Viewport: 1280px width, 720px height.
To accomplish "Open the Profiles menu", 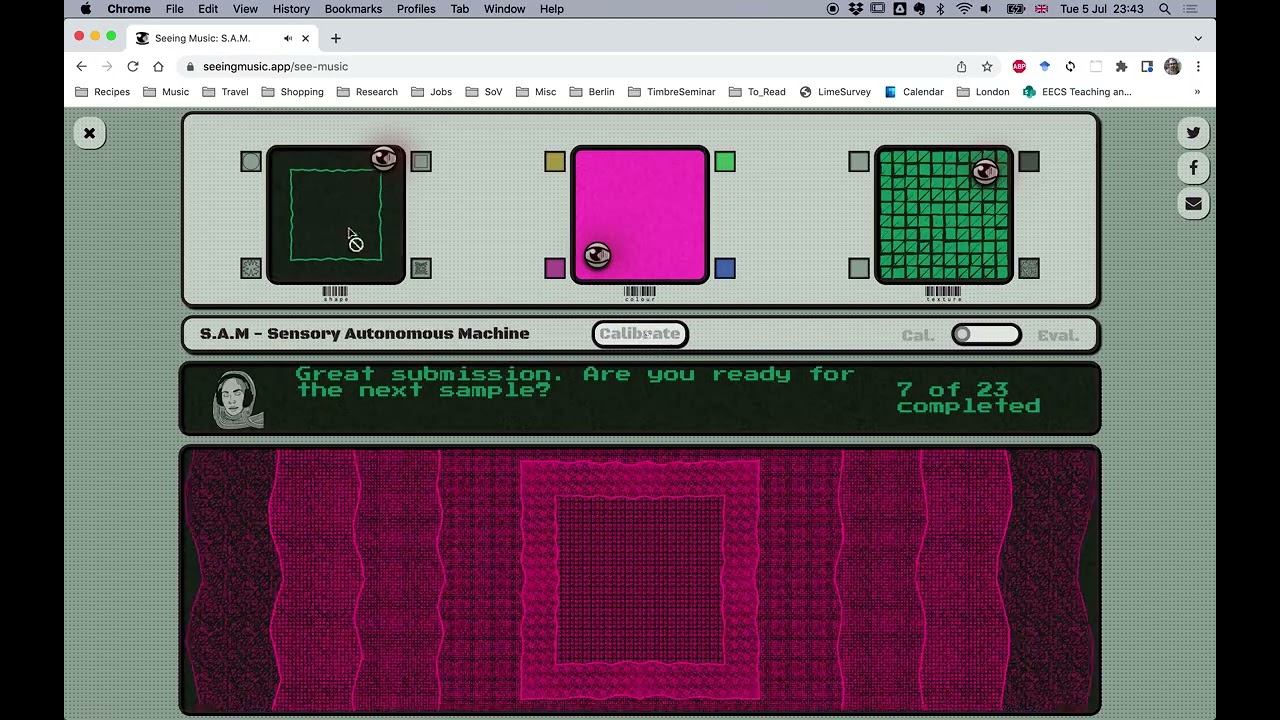I will pos(416,9).
